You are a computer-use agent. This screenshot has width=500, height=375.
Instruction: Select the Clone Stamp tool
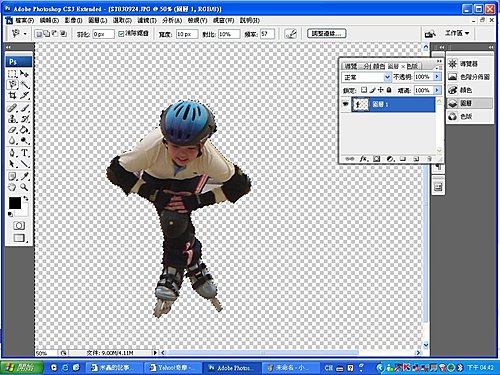[x=12, y=119]
